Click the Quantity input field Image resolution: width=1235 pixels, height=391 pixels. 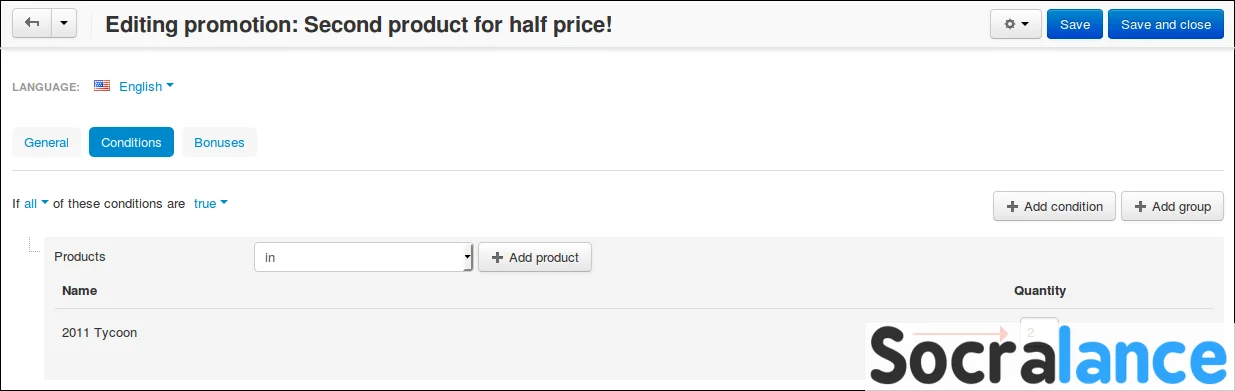1039,333
